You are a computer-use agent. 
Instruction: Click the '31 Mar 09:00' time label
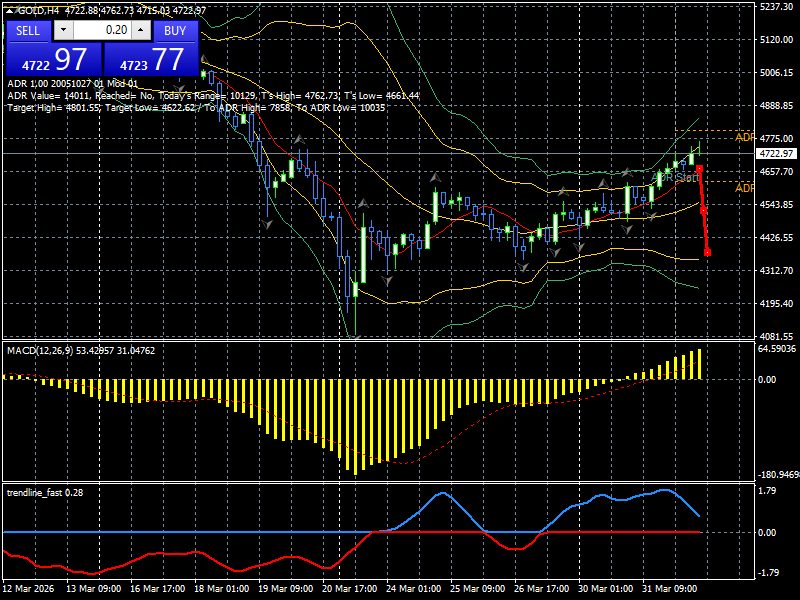(670, 589)
